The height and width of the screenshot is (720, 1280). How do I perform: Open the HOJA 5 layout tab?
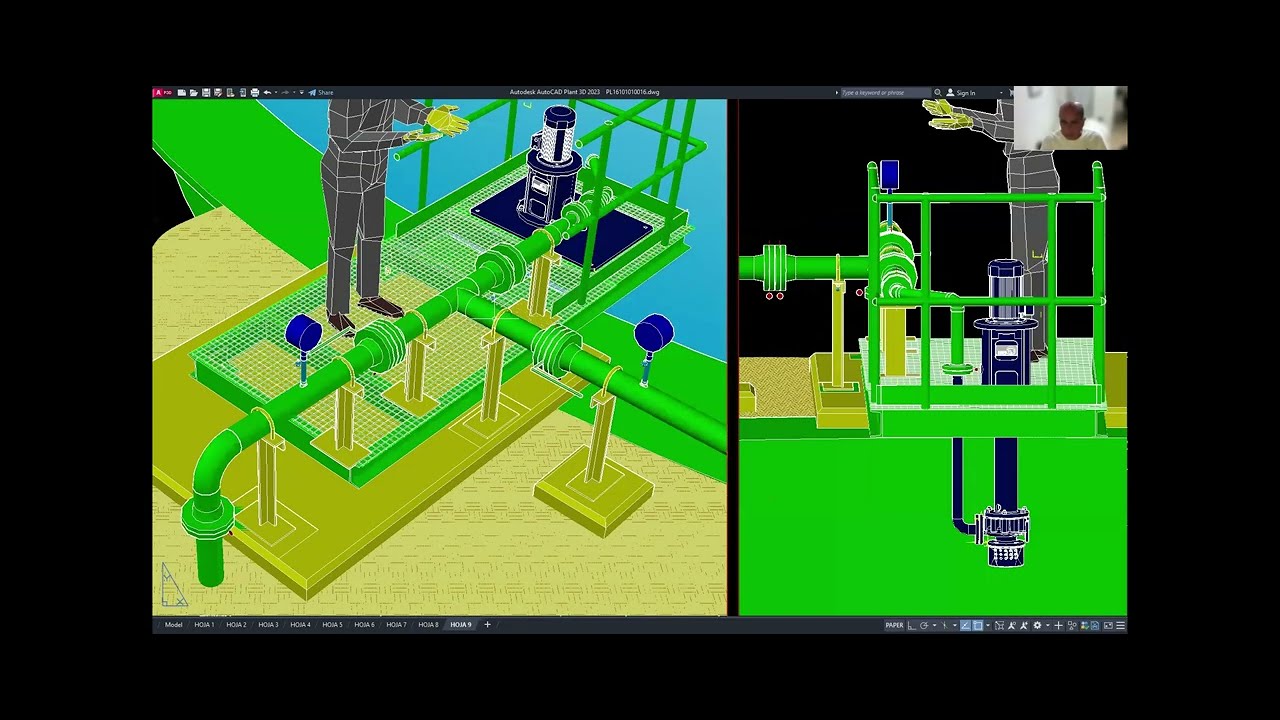tap(332, 625)
